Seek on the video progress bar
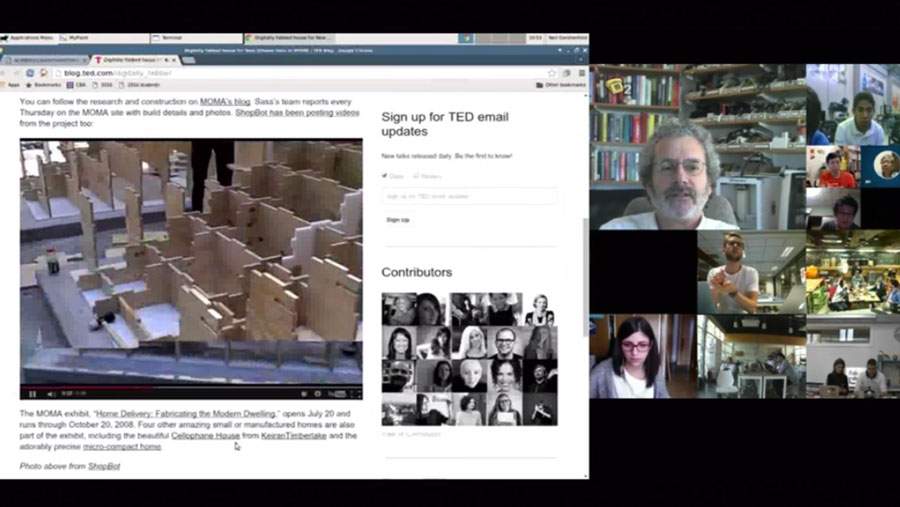900x507 pixels. (191, 388)
